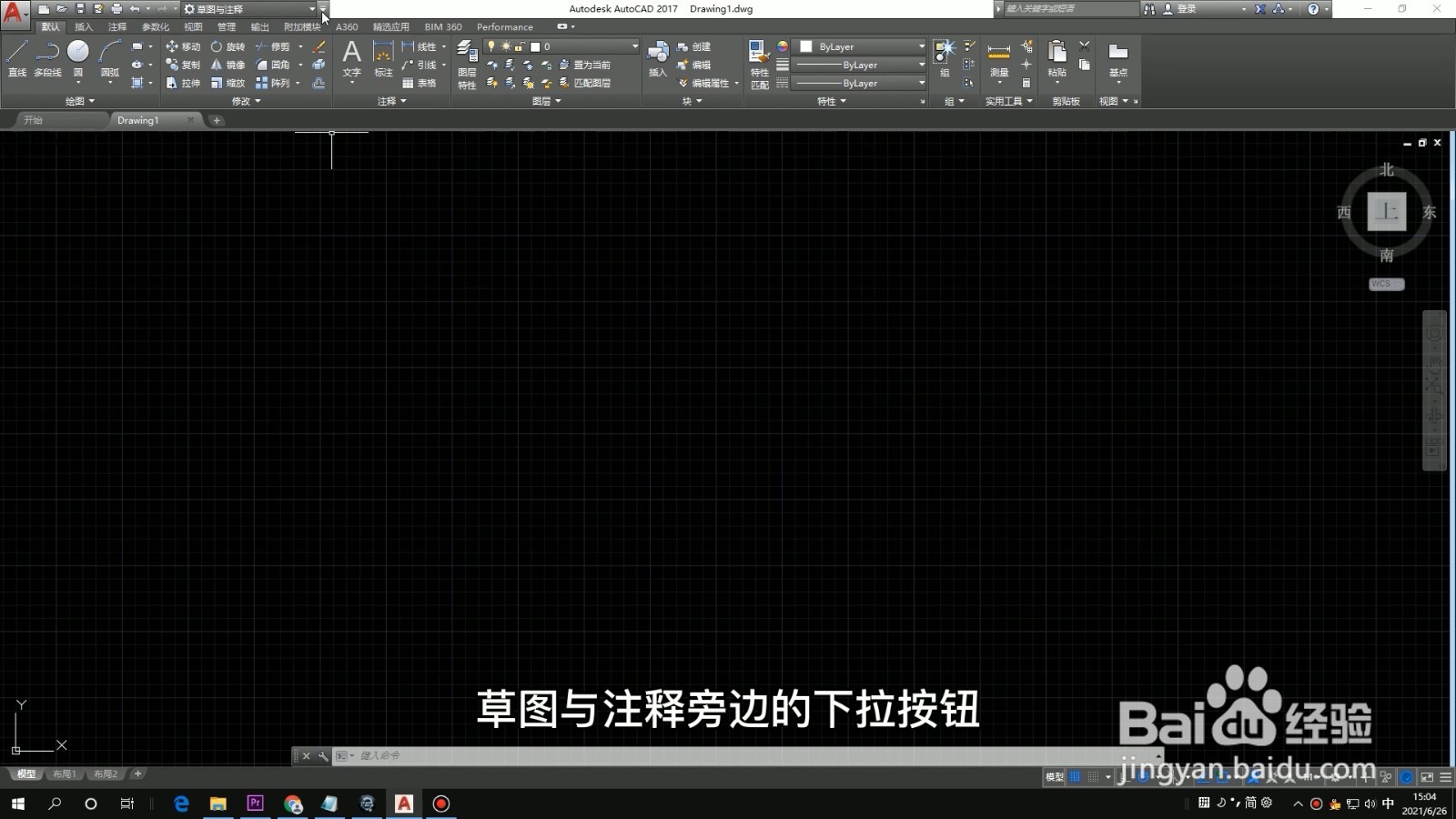Select the 直线 line drawing tool
The image size is (1456, 819).
17,58
